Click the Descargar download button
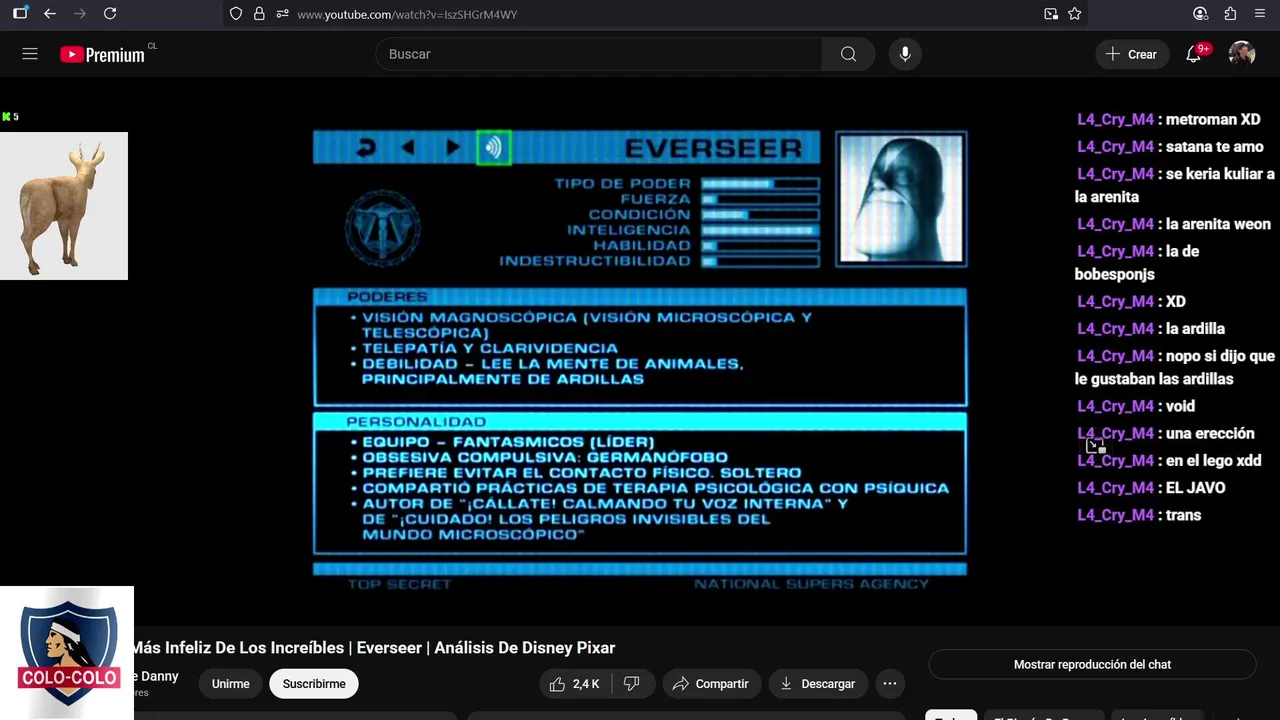The height and width of the screenshot is (720, 1280). pos(818,684)
